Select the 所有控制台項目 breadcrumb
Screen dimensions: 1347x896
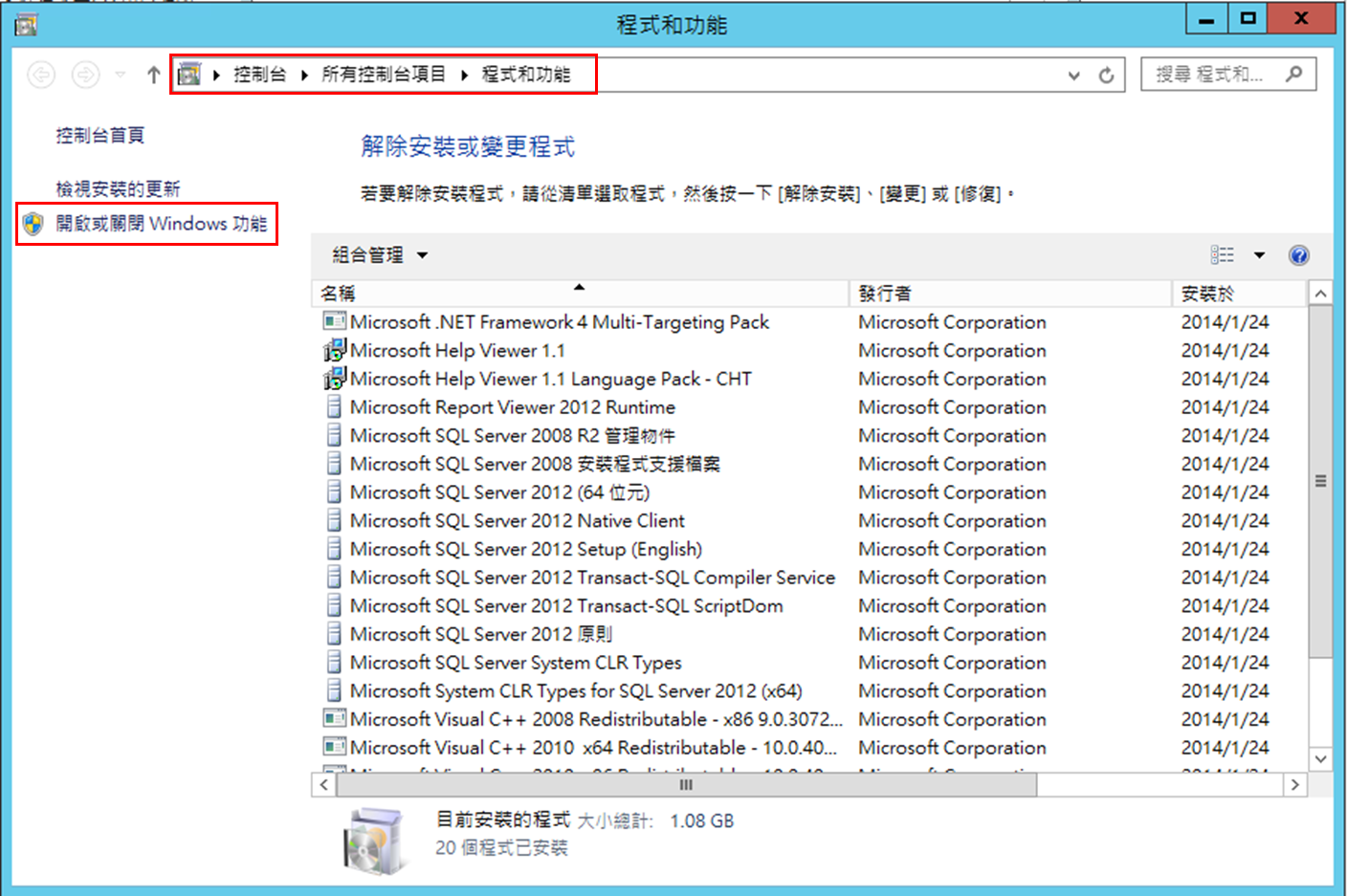coord(383,75)
